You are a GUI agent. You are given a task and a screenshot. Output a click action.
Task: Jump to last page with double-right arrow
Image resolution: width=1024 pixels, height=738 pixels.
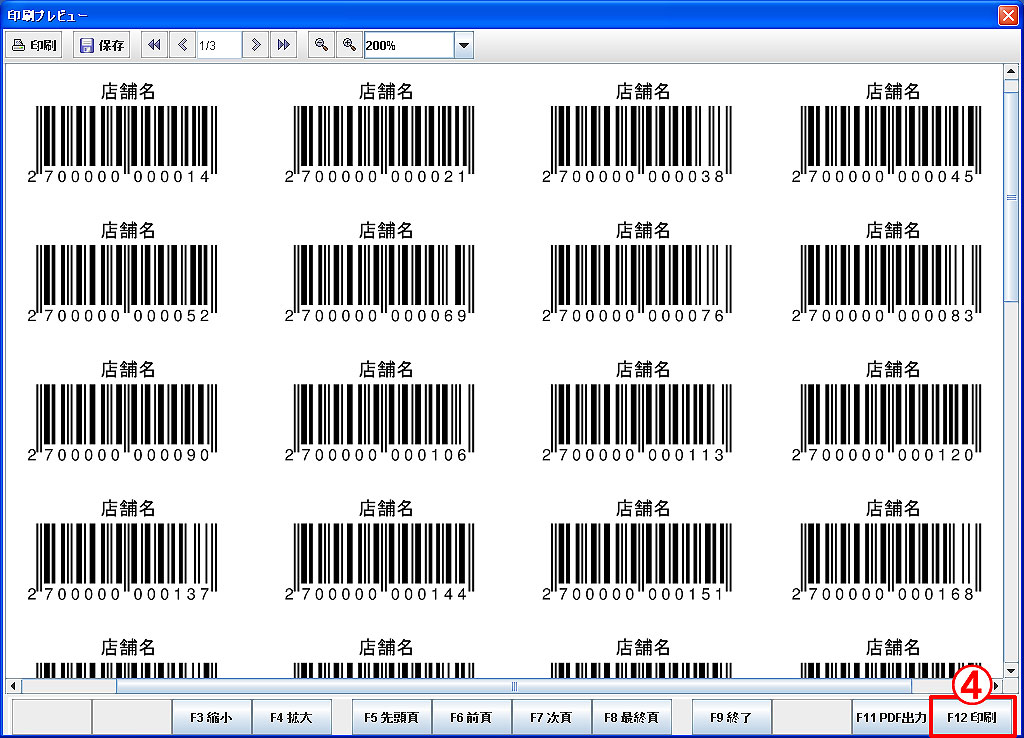tap(284, 45)
